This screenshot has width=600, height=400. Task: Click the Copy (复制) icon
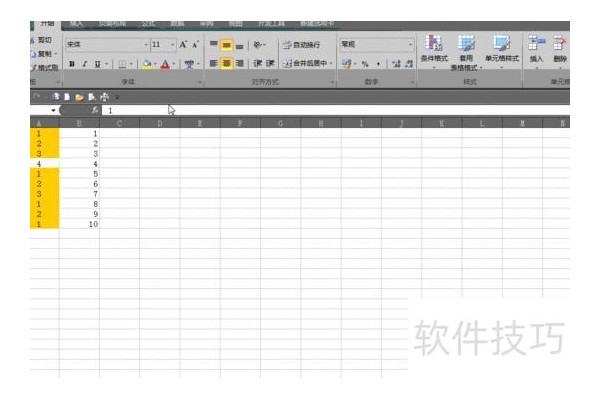coord(33,54)
